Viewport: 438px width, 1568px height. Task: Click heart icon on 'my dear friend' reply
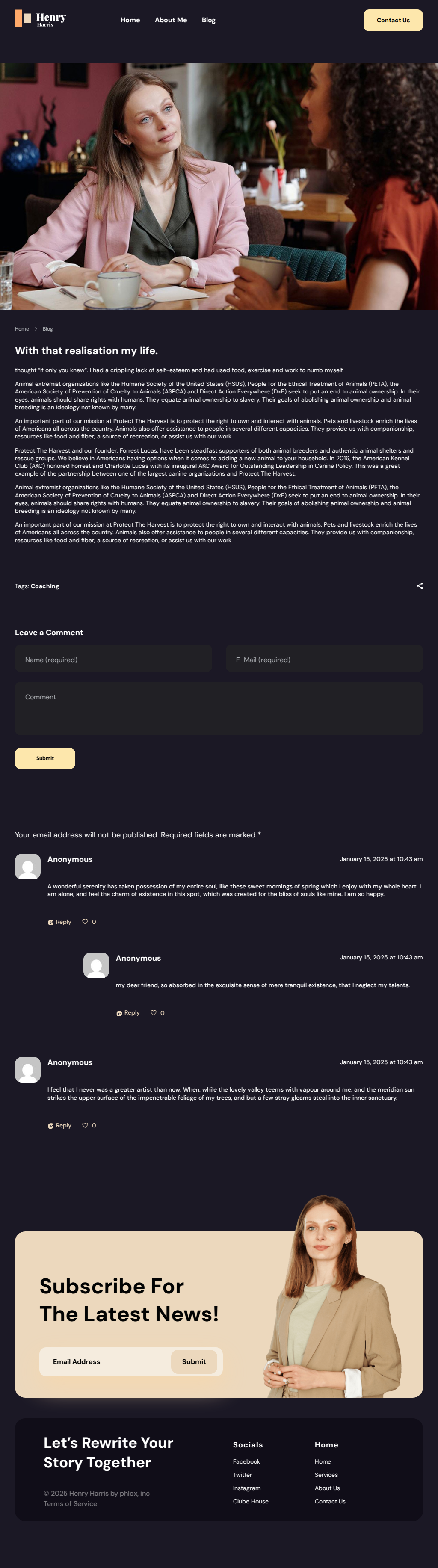[x=153, y=1013]
